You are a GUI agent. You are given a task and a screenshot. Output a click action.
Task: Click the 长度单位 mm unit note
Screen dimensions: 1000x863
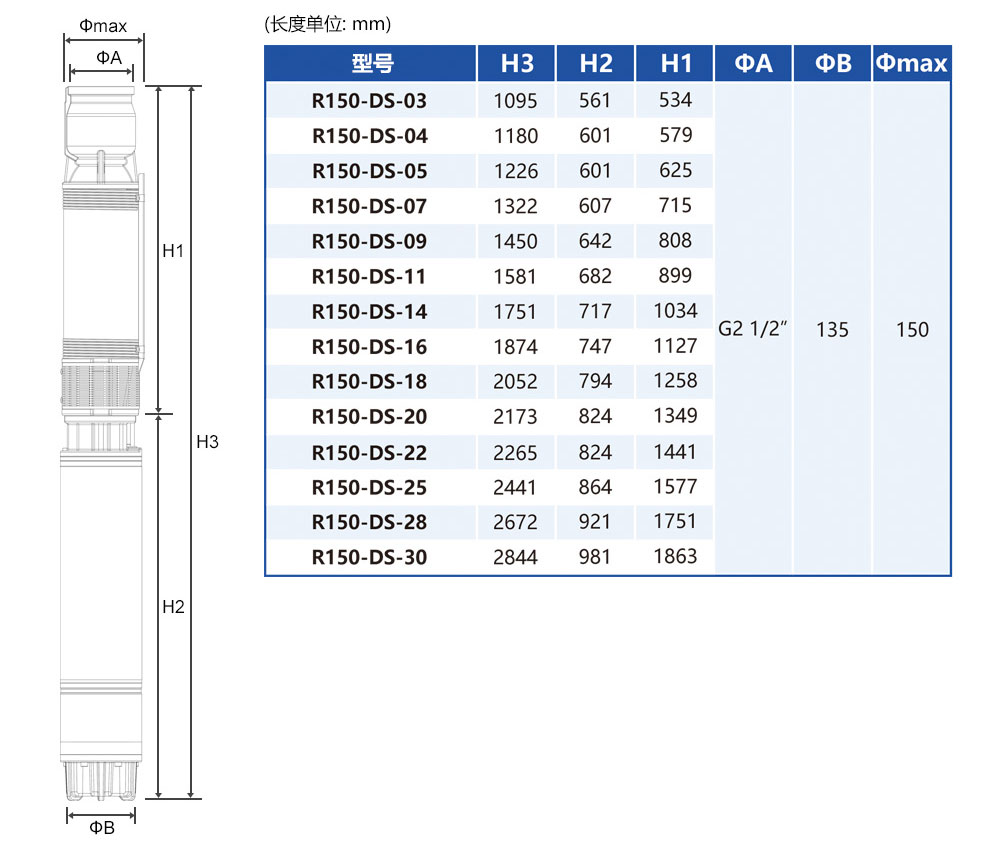(x=328, y=24)
